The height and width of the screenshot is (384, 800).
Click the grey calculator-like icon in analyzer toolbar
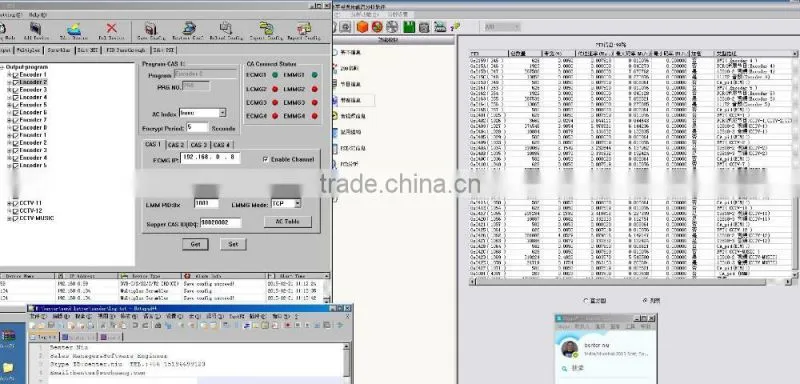tap(423, 27)
